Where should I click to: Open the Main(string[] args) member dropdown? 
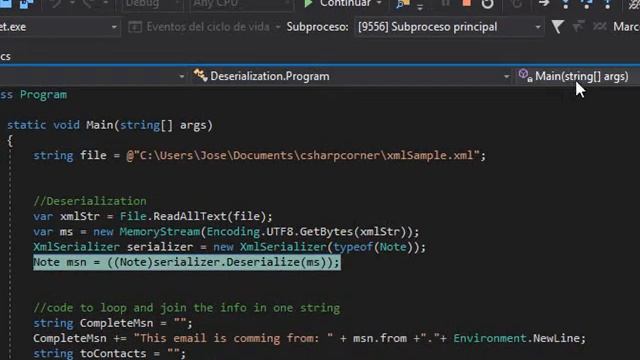coord(581,76)
